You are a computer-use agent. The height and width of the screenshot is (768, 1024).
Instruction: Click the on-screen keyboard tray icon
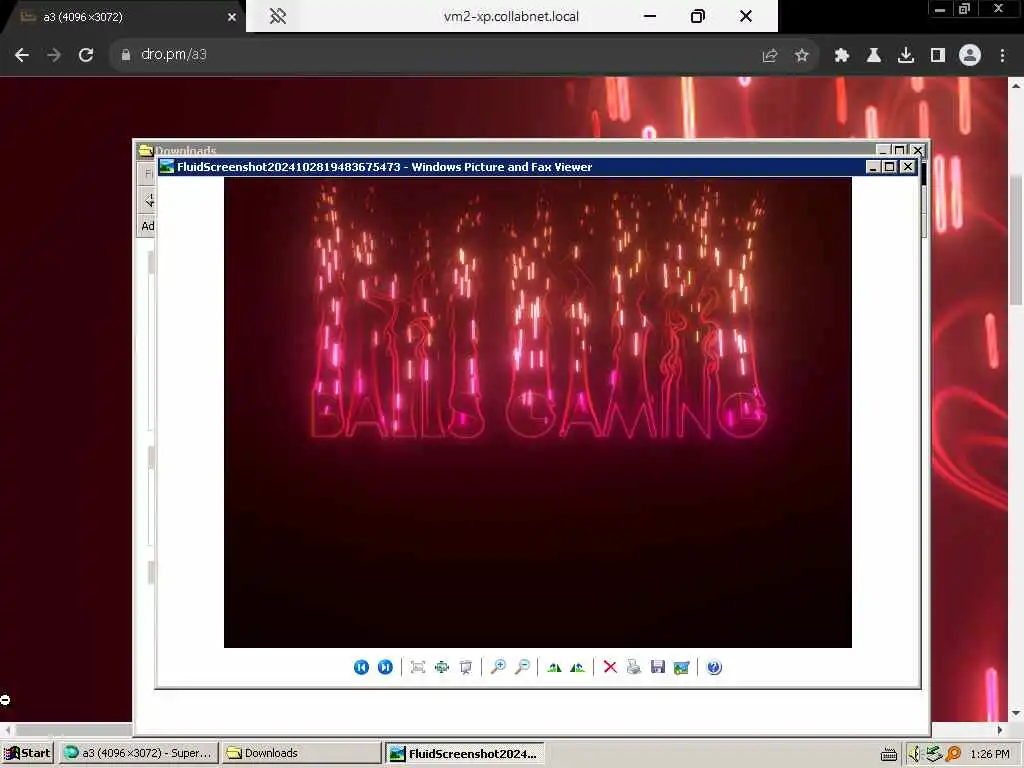point(889,754)
